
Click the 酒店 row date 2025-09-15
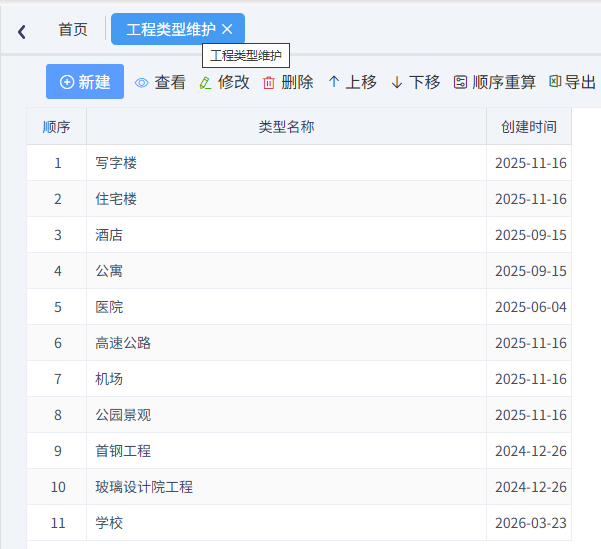coord(529,235)
